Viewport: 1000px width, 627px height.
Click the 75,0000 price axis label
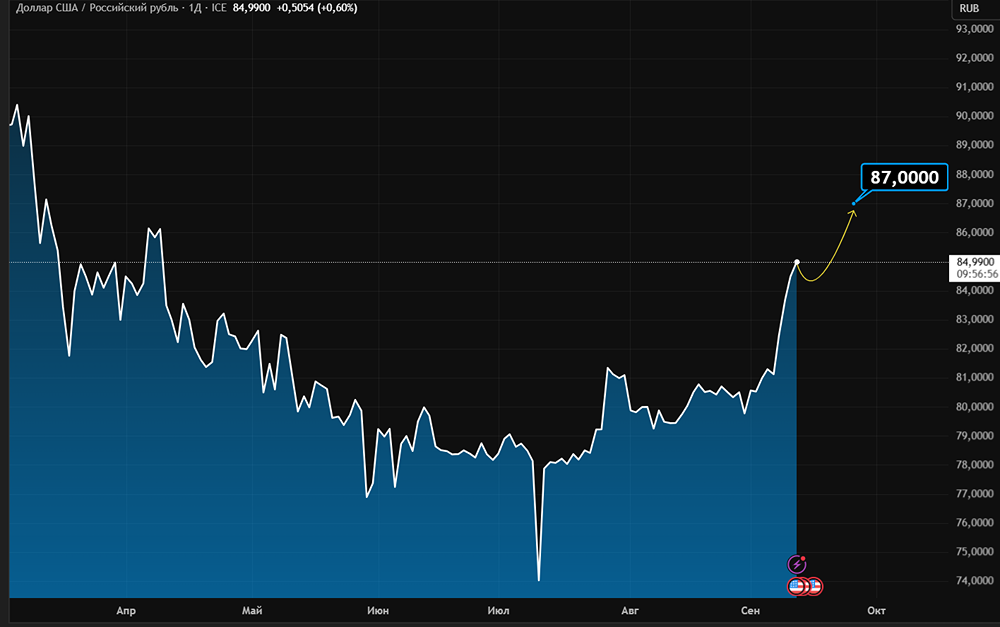(x=974, y=552)
